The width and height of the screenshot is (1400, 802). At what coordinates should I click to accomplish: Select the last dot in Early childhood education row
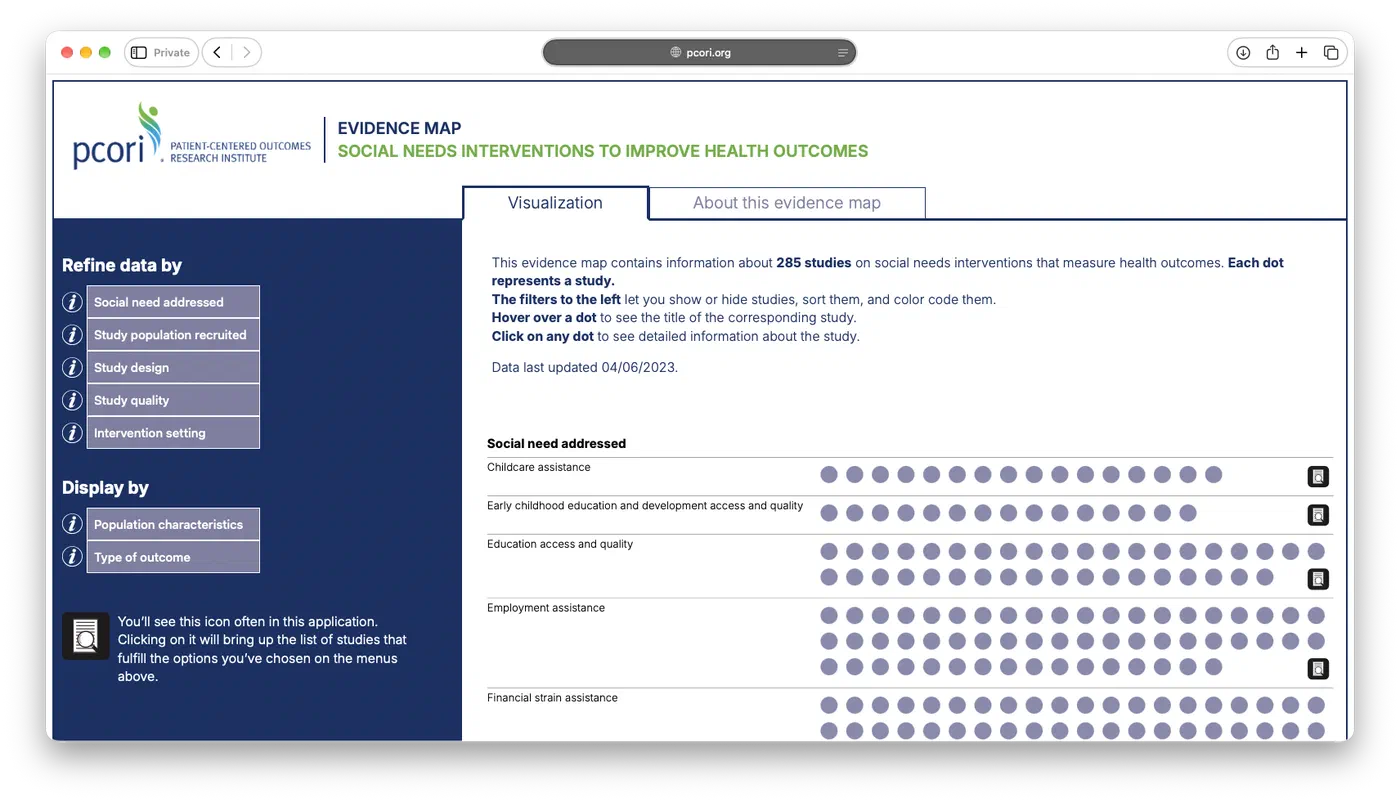pos(1188,513)
